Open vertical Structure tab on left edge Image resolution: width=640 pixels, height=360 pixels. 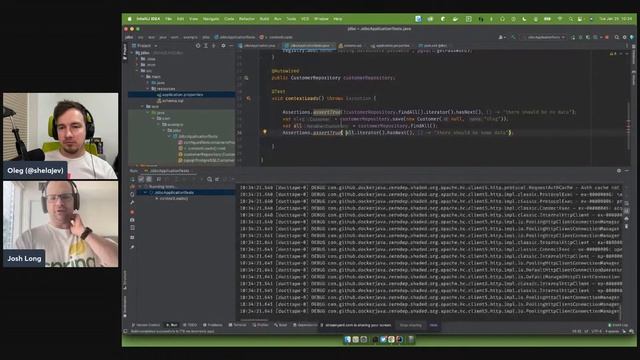pyautogui.click(x=125, y=280)
